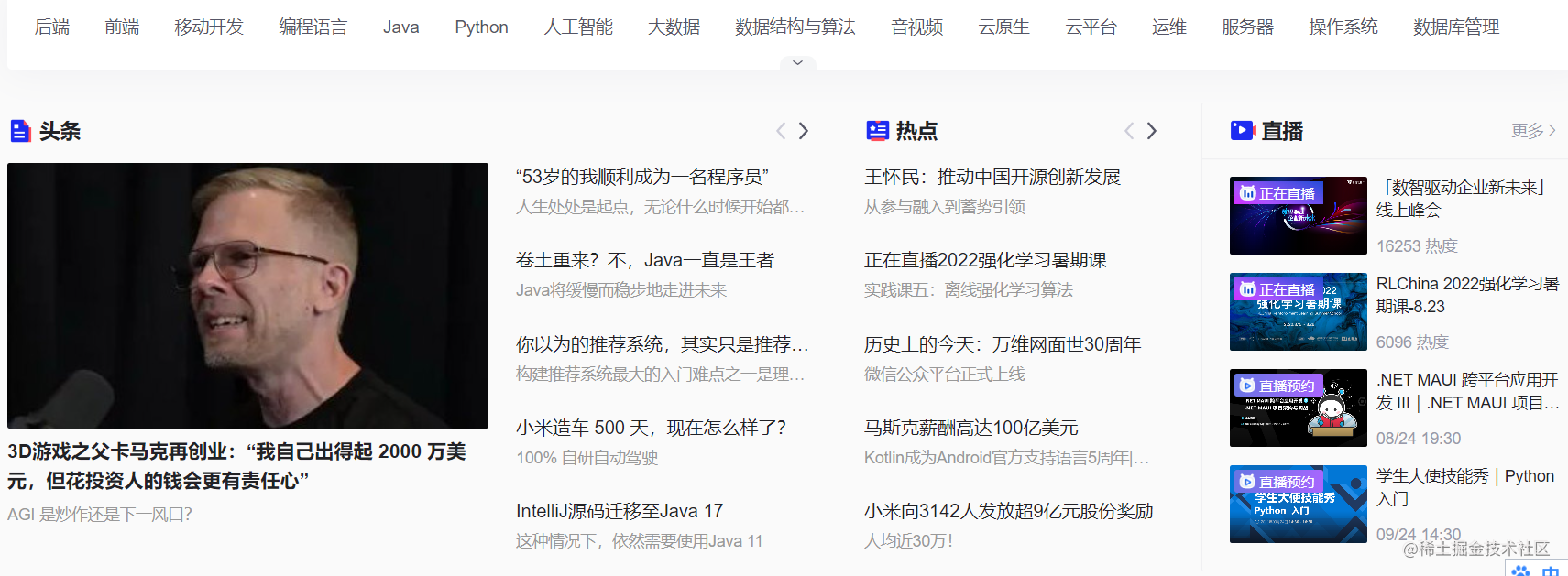This screenshot has height=576, width=1568.
Task: Click text 这种情况下,依然需要使用Java 11
Action: [639, 541]
